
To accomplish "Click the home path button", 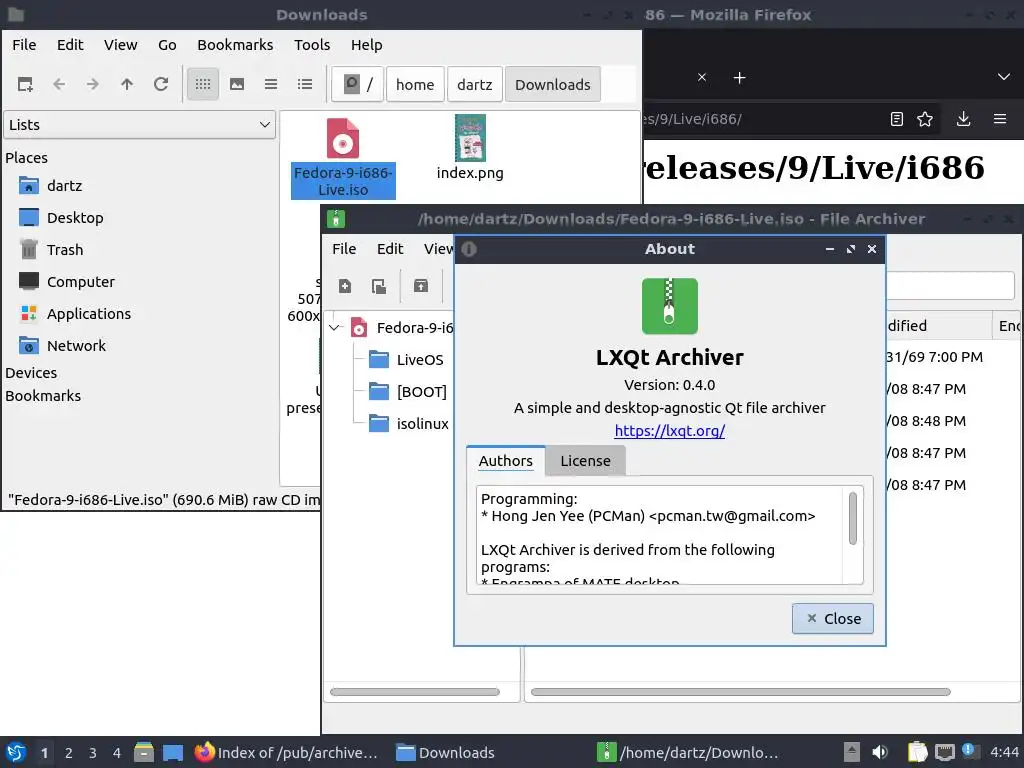I will point(415,84).
